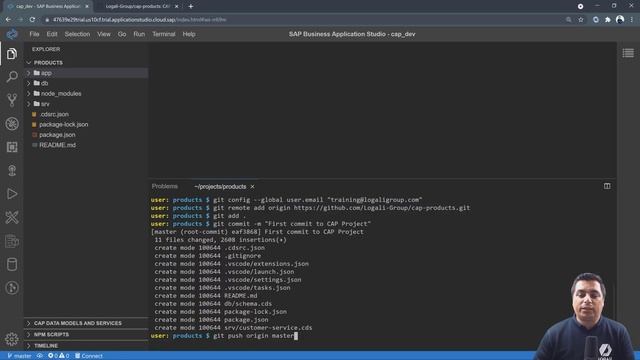Open the crossed tools icon in activity bar

pyautogui.click(x=12, y=218)
